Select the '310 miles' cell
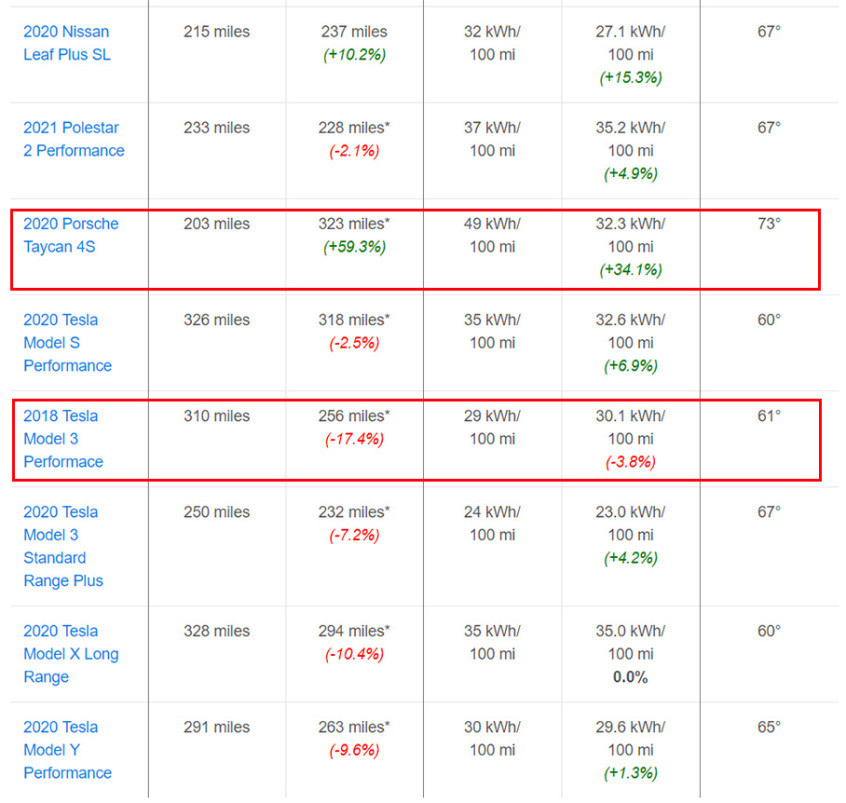 pos(216,416)
